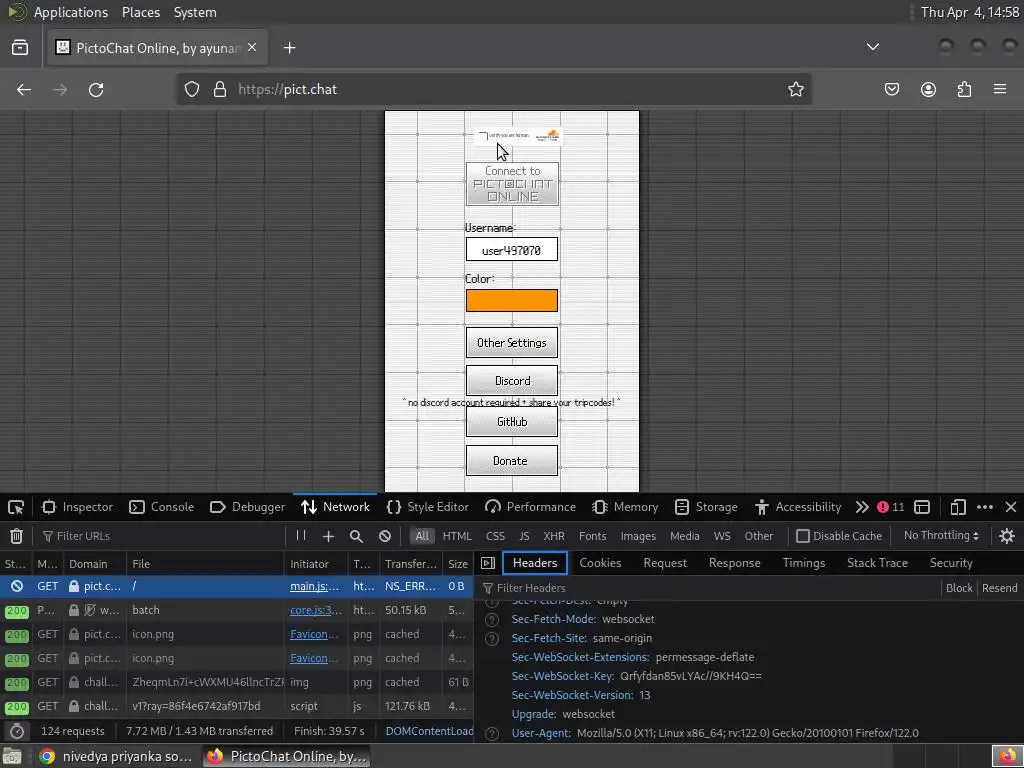Open the Storage tab

[x=706, y=507]
